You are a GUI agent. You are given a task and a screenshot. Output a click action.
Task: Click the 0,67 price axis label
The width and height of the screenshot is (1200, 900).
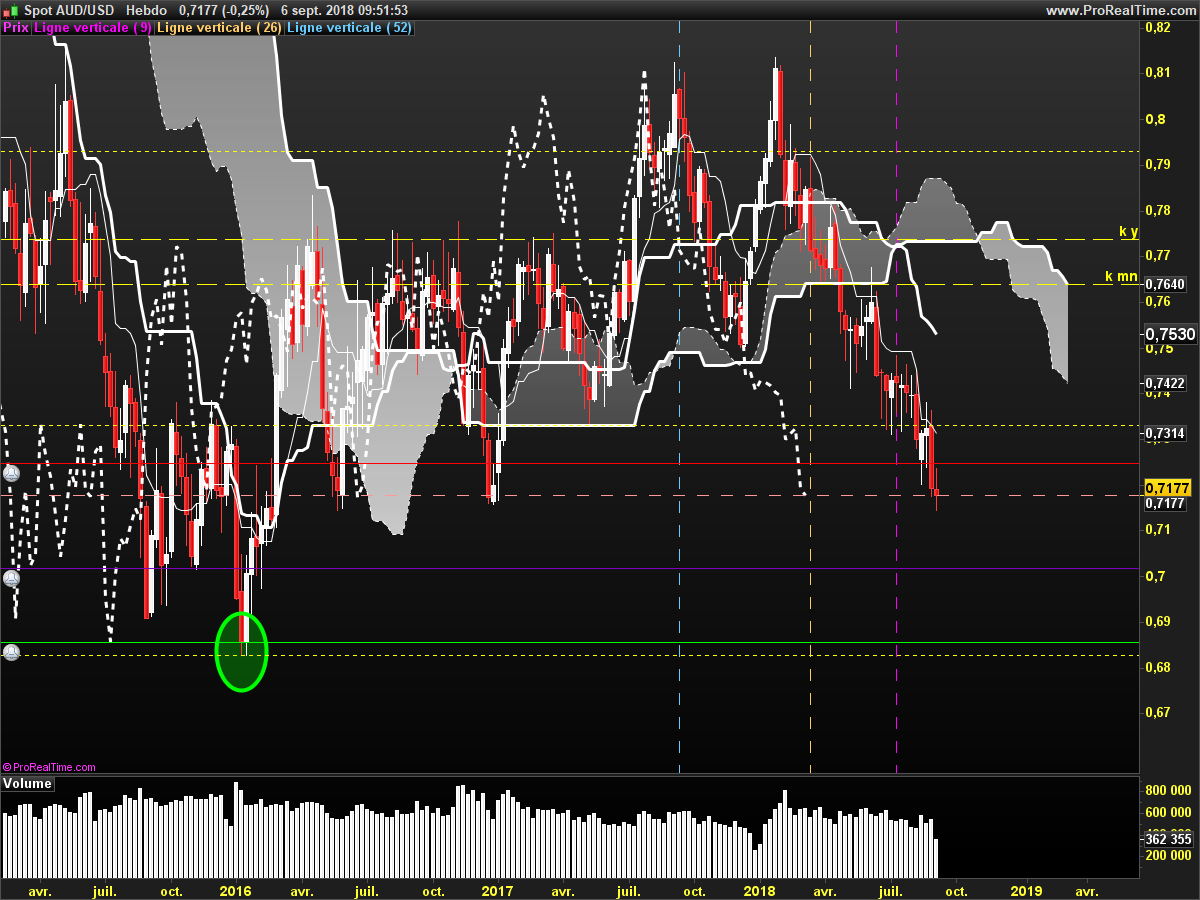(x=1157, y=713)
